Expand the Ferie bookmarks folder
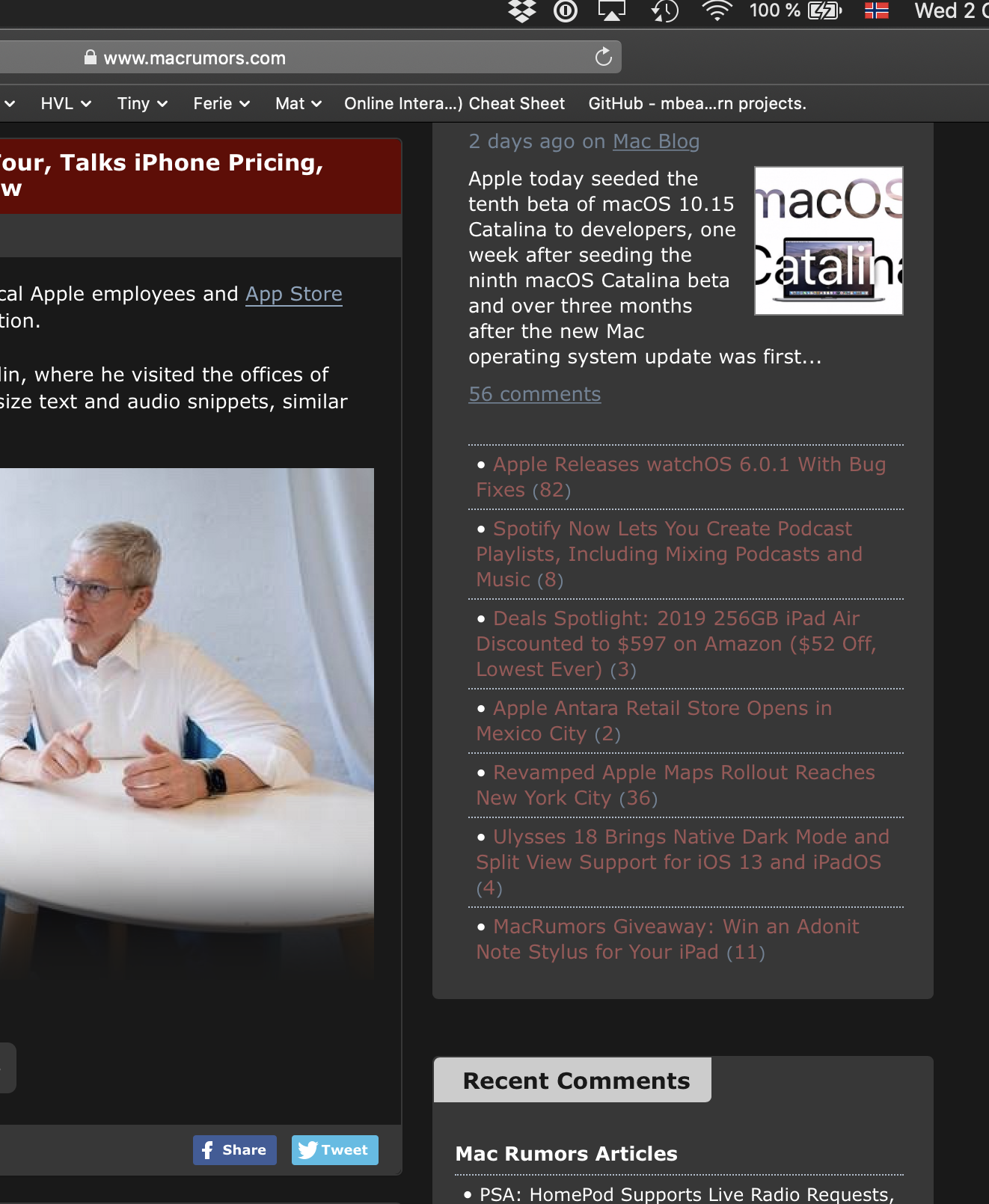989x1204 pixels. coord(221,104)
